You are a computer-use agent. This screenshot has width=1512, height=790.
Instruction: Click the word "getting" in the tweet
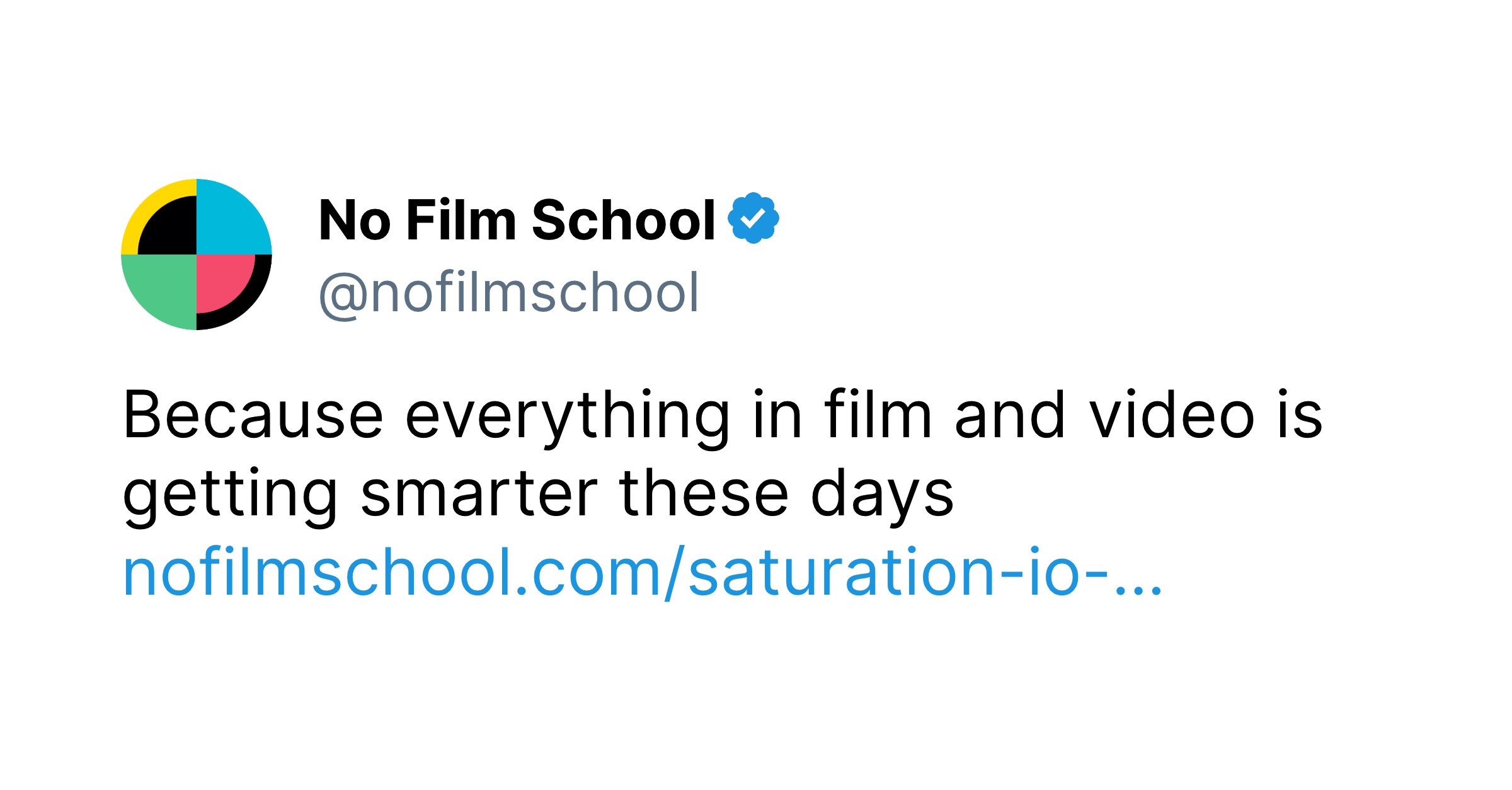pyautogui.click(x=231, y=495)
